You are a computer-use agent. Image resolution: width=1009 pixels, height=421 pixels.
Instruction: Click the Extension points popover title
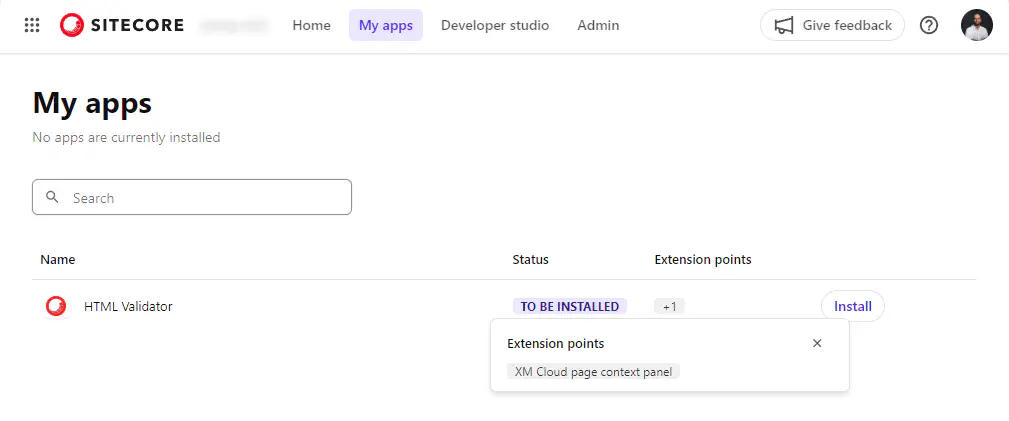click(555, 343)
